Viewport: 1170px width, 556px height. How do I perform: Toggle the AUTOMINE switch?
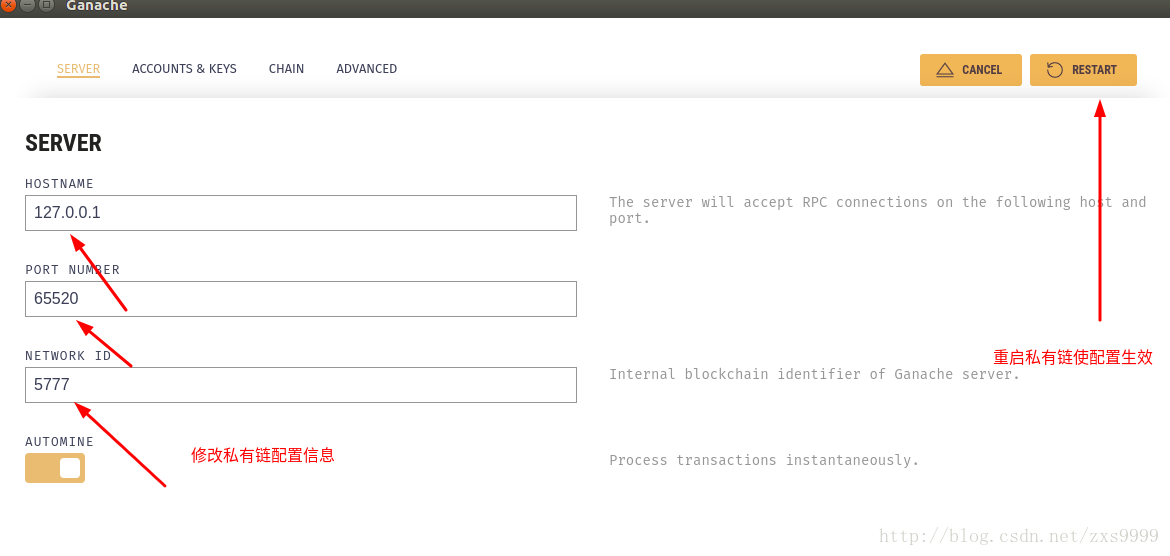point(55,468)
